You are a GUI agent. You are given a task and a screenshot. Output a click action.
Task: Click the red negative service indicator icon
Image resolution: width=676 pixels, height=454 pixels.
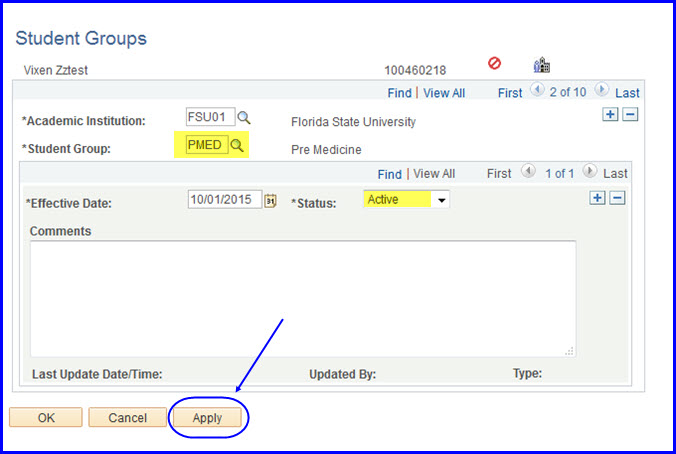494,64
